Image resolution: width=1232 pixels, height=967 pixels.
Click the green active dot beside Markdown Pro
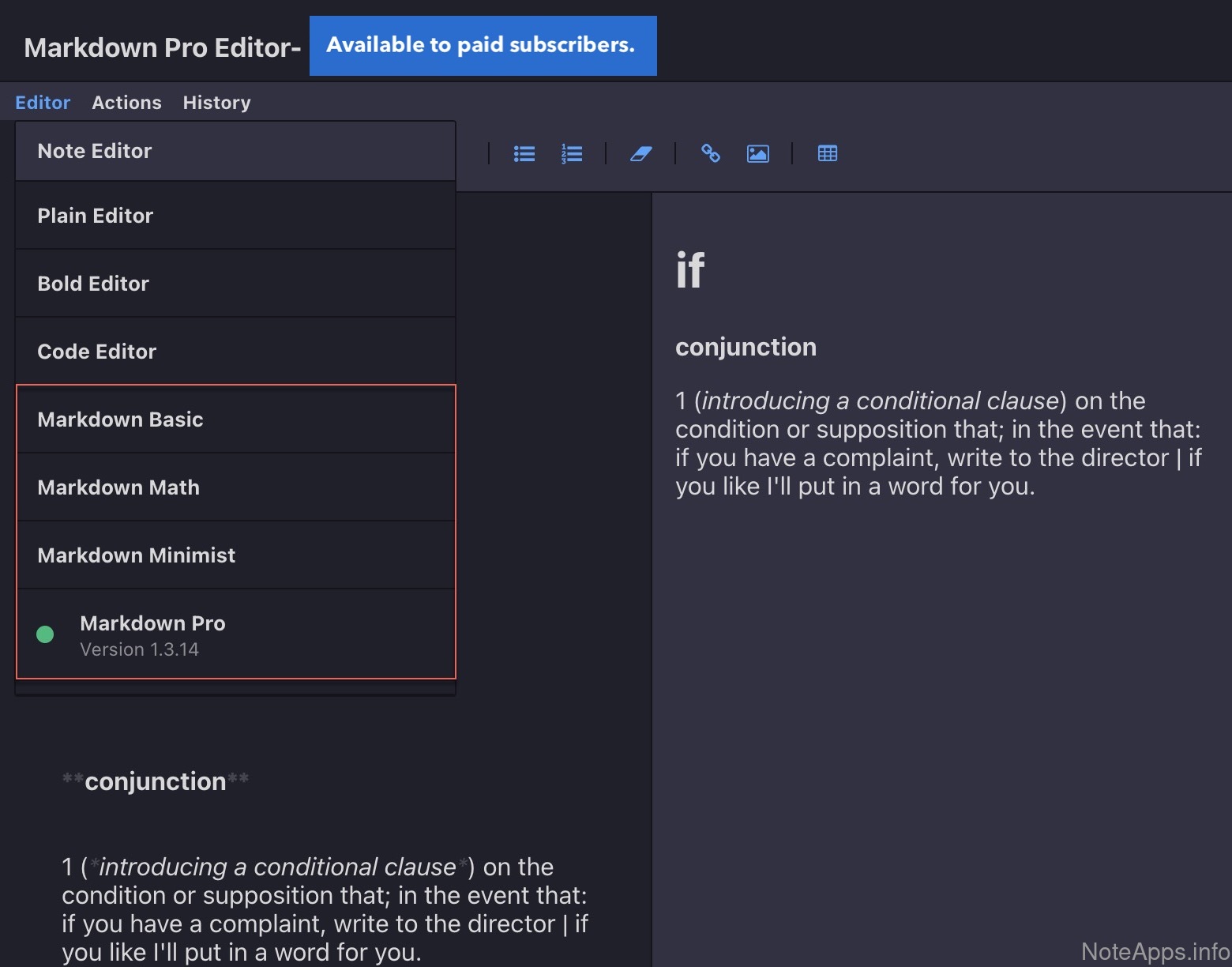point(45,634)
